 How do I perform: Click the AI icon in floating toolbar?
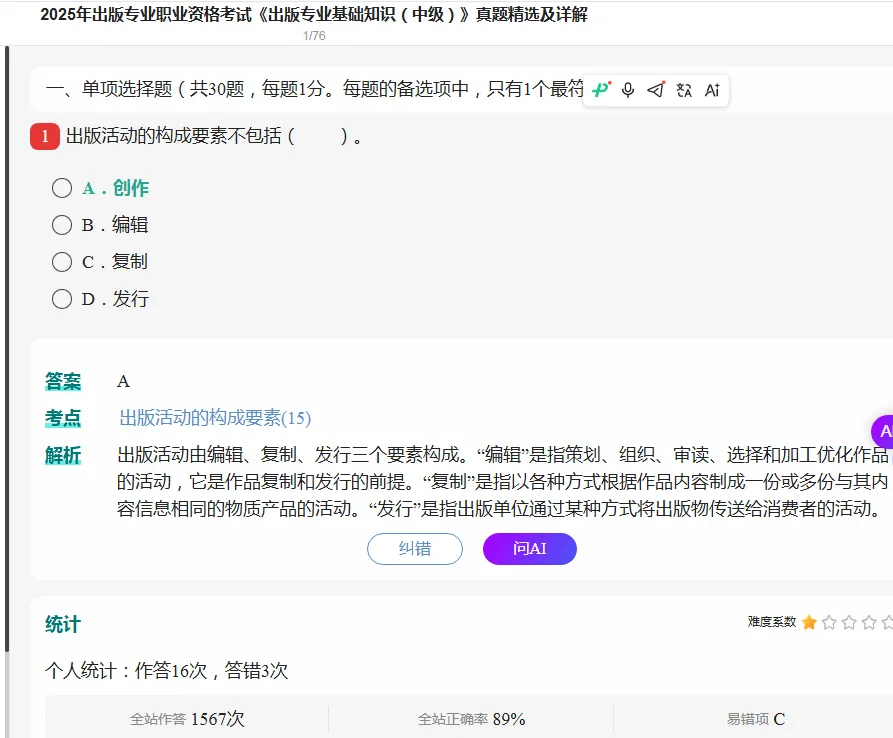tap(712, 90)
